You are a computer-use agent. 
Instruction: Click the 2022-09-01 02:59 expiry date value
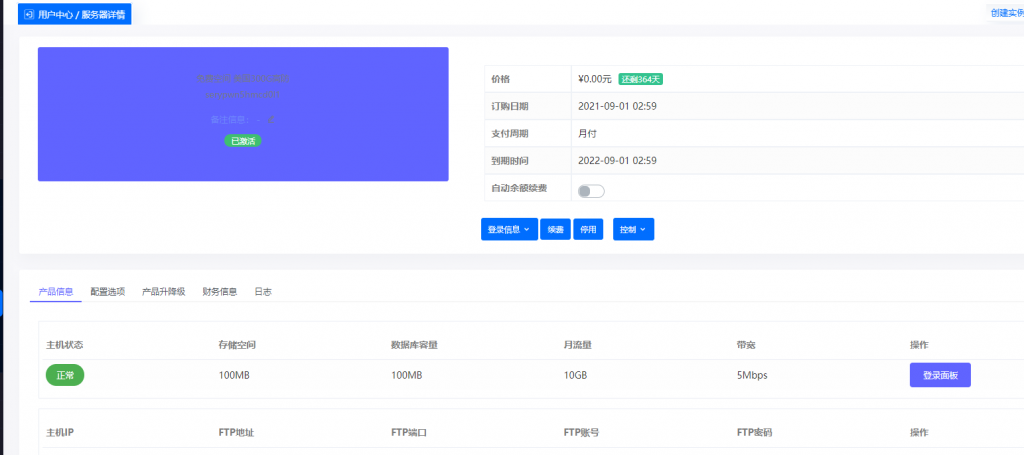tap(617, 160)
